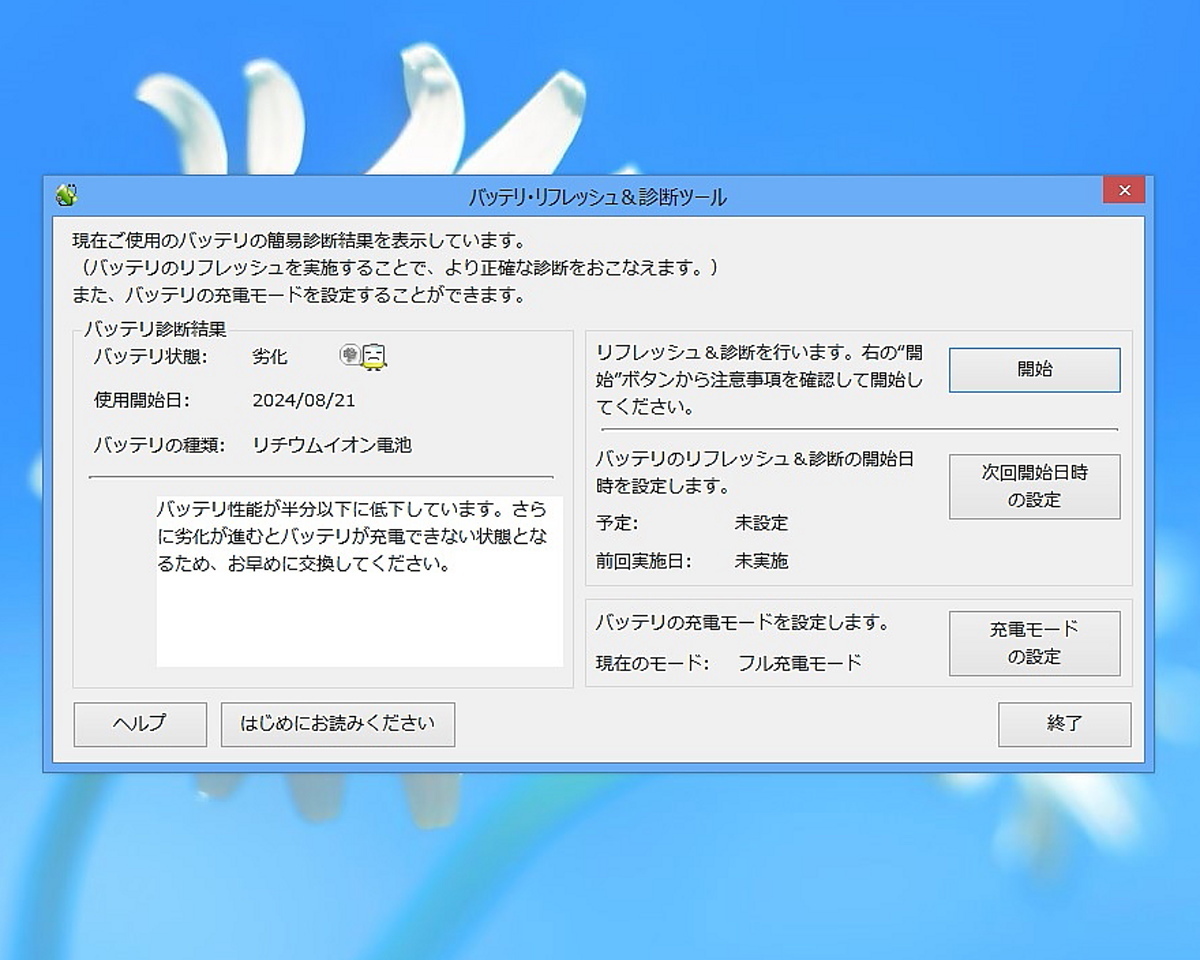Click the フル充電モード current mode value
1200x960 pixels.
point(800,663)
